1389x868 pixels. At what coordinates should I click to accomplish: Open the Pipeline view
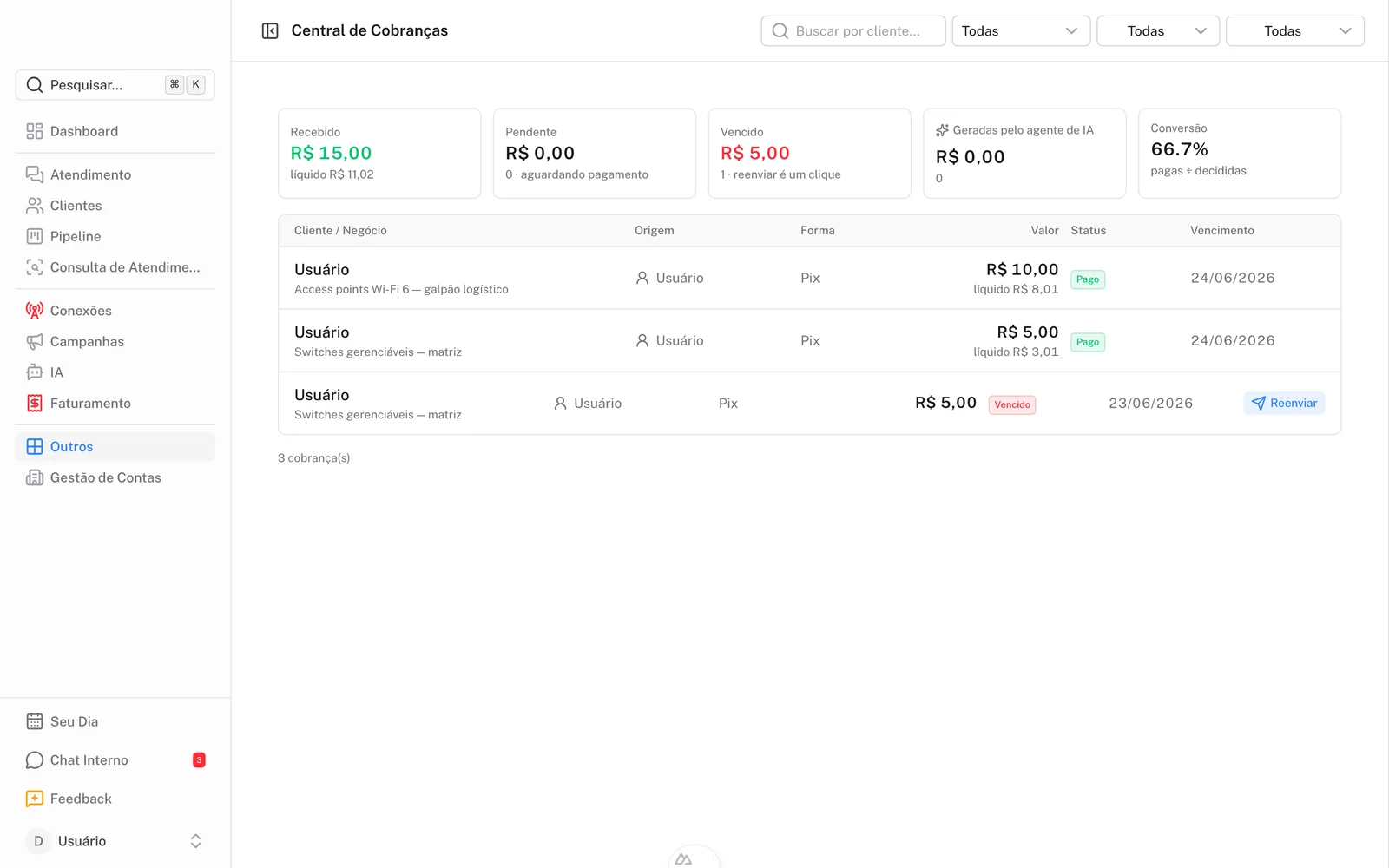pyautogui.click(x=115, y=236)
